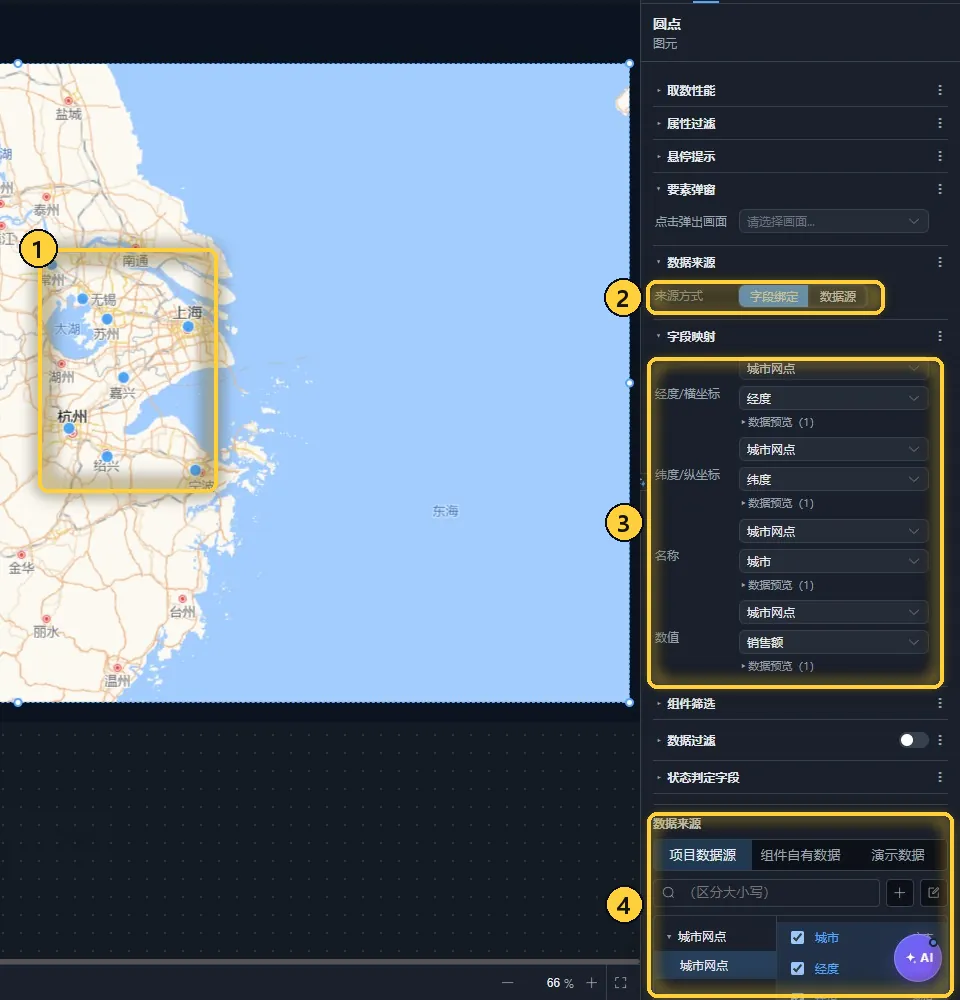Zoom out the canvas with minus icon

click(508, 983)
